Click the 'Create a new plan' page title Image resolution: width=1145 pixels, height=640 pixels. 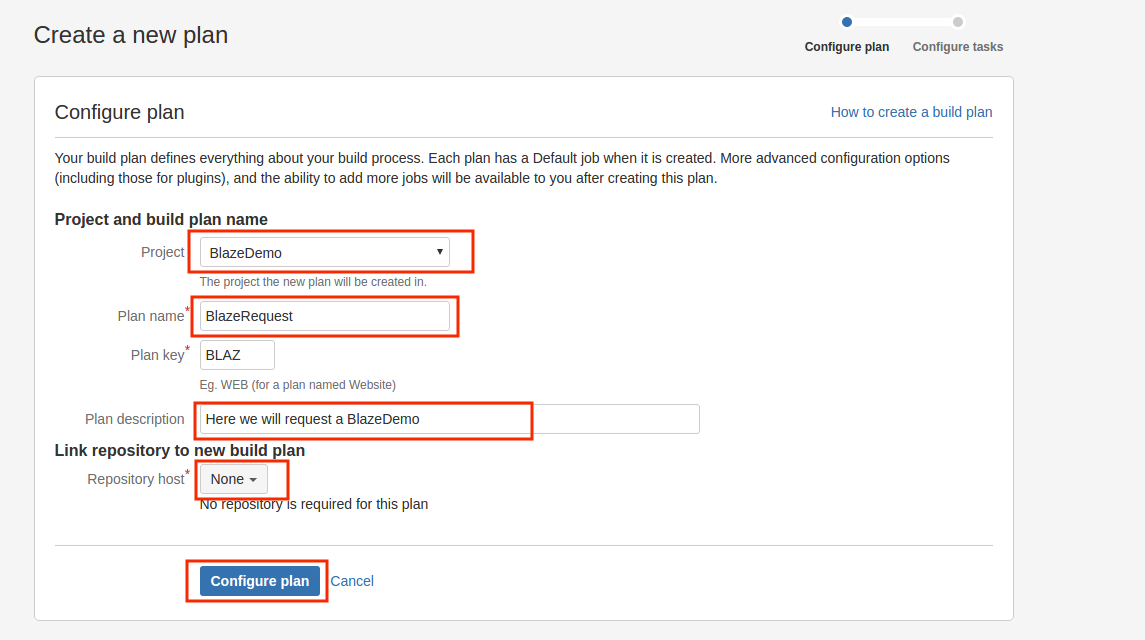pos(131,34)
